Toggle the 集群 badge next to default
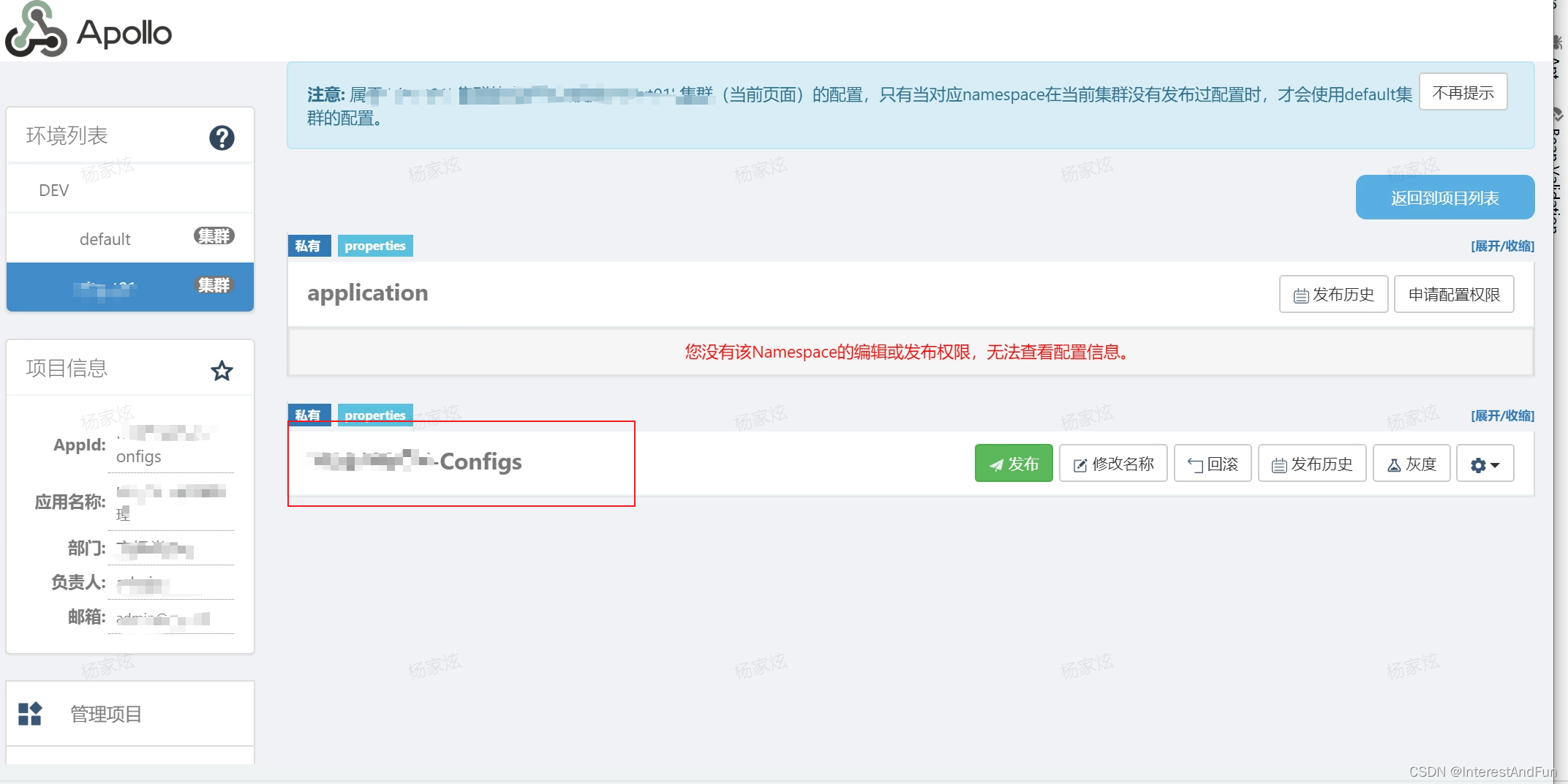 [213, 237]
